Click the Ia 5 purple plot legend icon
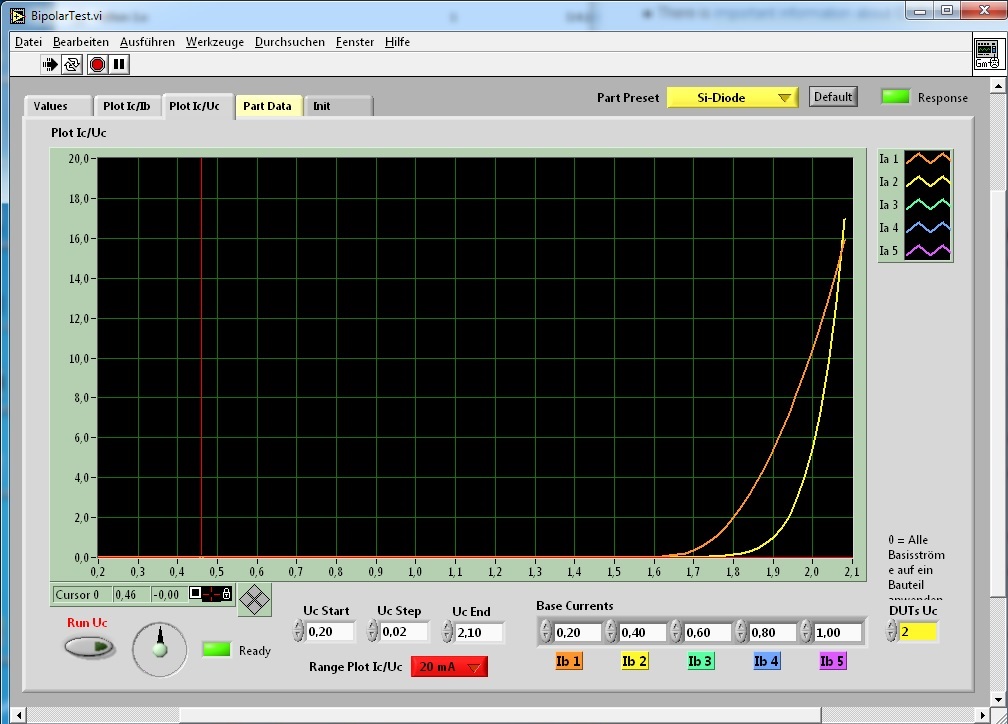Image resolution: width=1008 pixels, height=724 pixels. coord(928,250)
